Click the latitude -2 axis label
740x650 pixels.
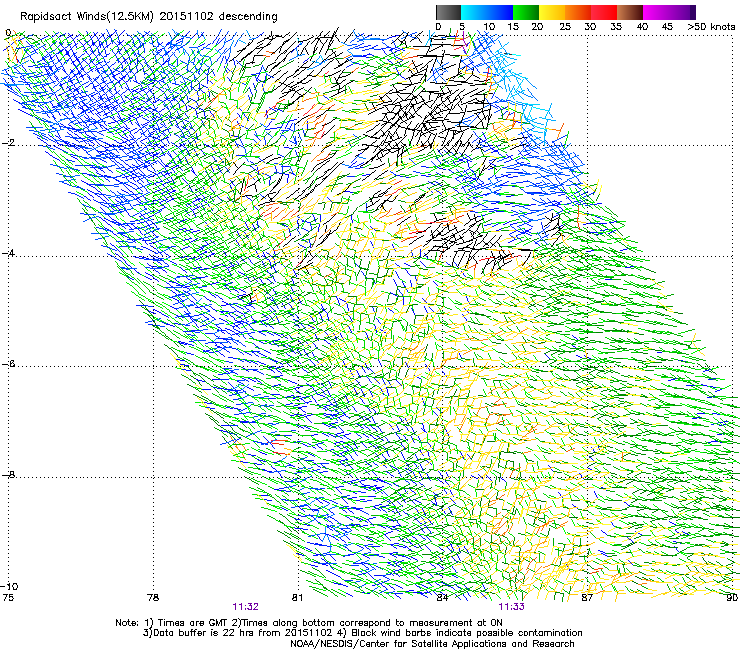[x=8, y=143]
